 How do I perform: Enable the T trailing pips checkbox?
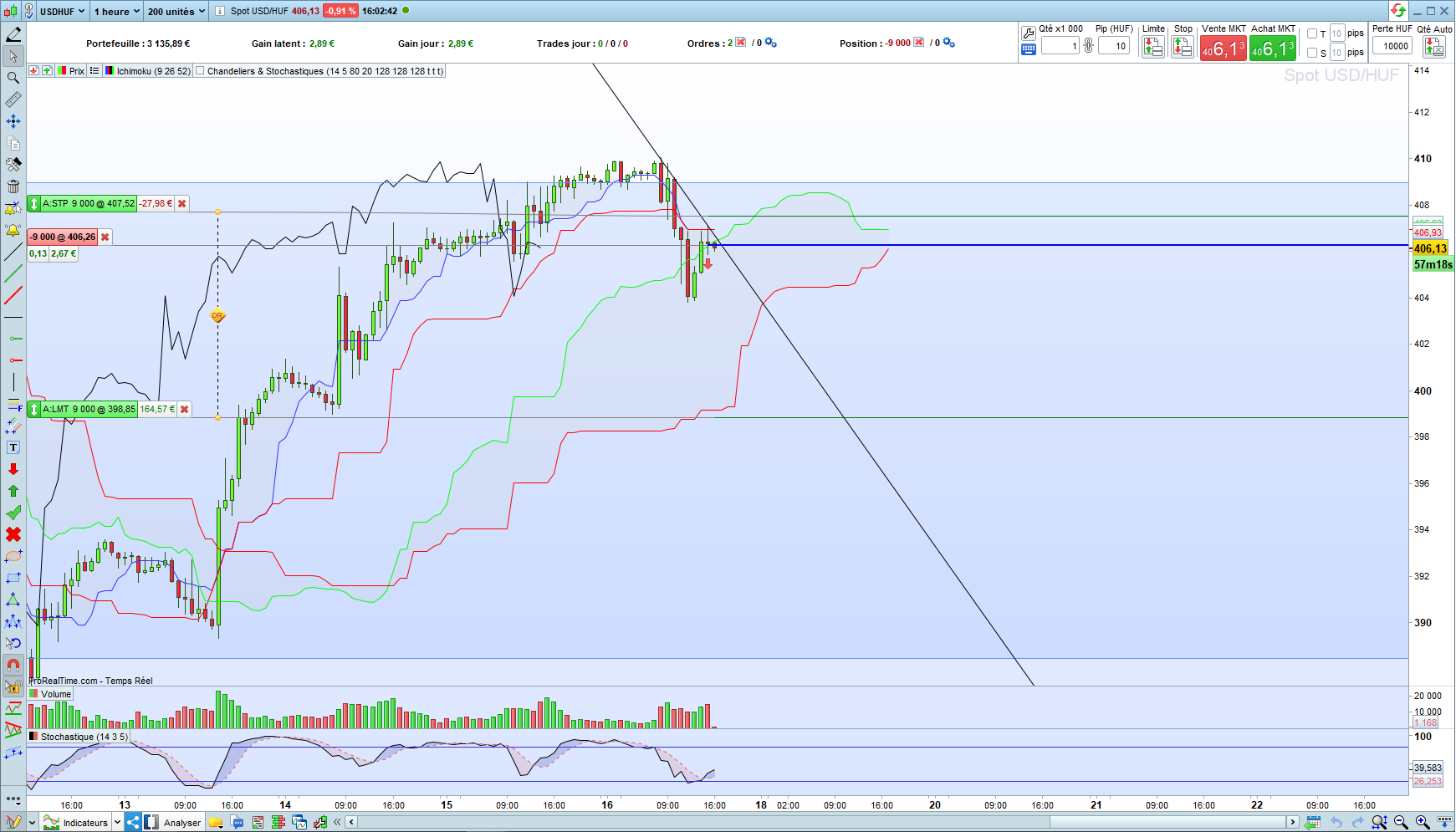(1312, 33)
